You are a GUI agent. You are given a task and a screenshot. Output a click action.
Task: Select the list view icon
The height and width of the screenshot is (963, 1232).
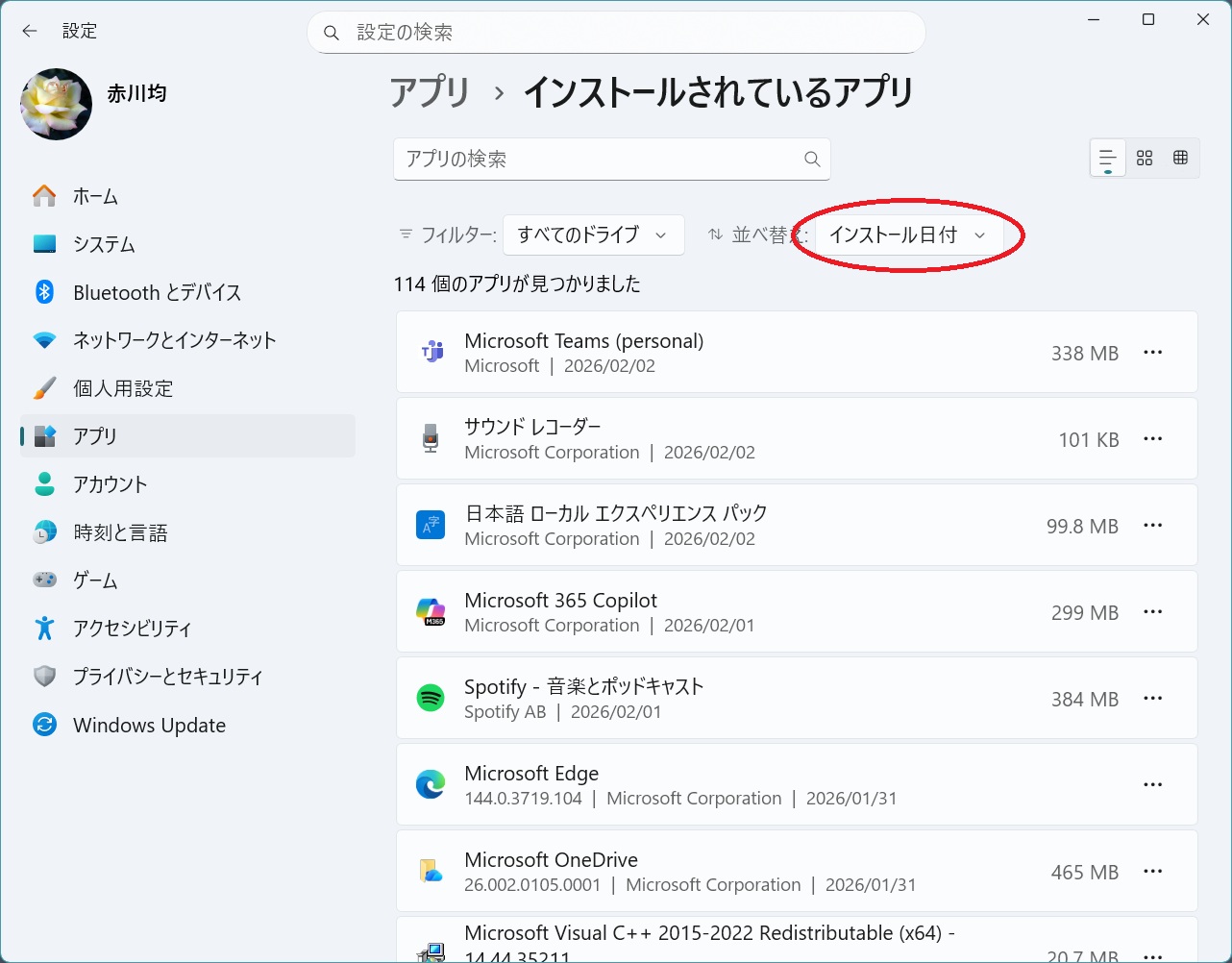1107,159
